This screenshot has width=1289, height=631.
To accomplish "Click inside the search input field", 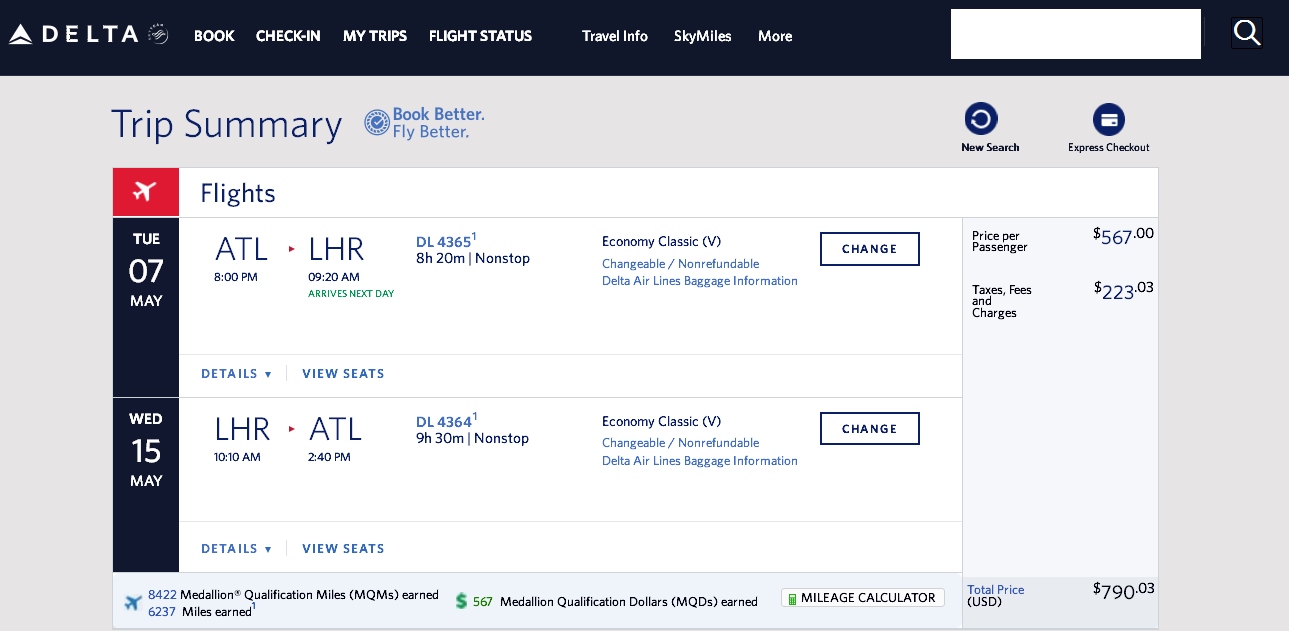I will 1075,33.
